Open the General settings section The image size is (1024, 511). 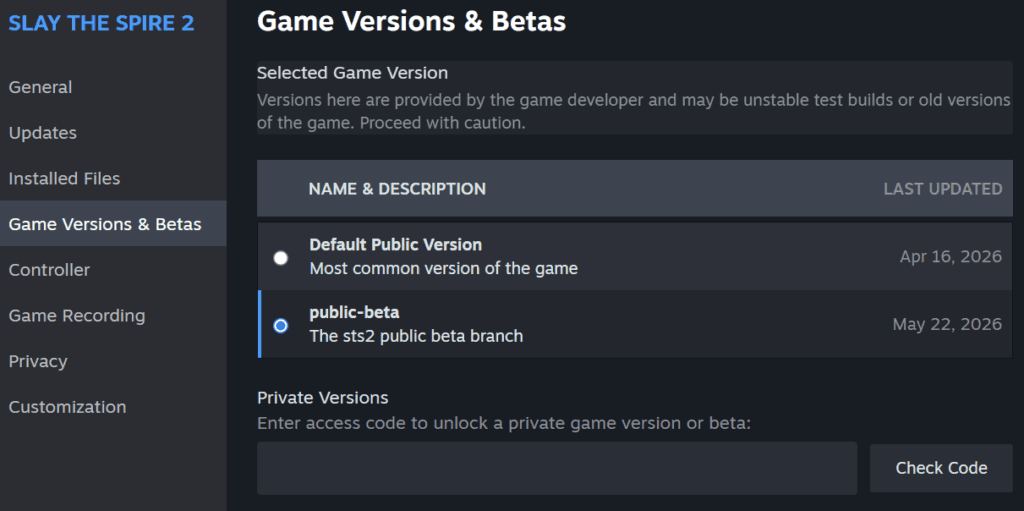40,87
